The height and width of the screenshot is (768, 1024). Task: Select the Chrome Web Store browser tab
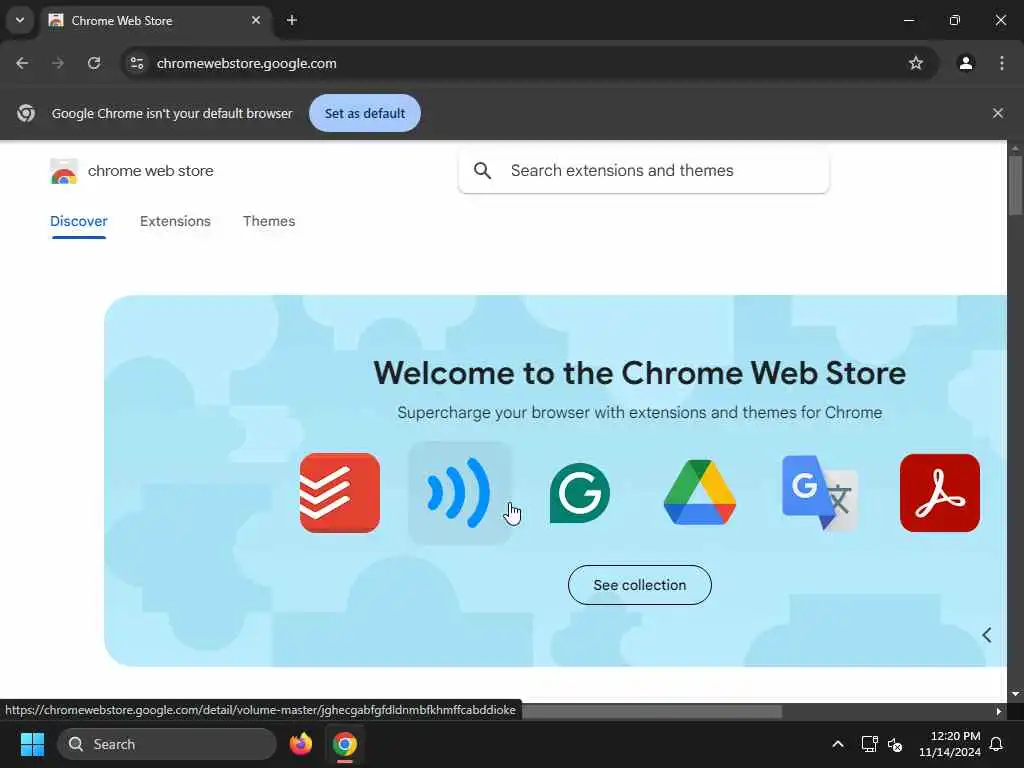[x=156, y=21]
